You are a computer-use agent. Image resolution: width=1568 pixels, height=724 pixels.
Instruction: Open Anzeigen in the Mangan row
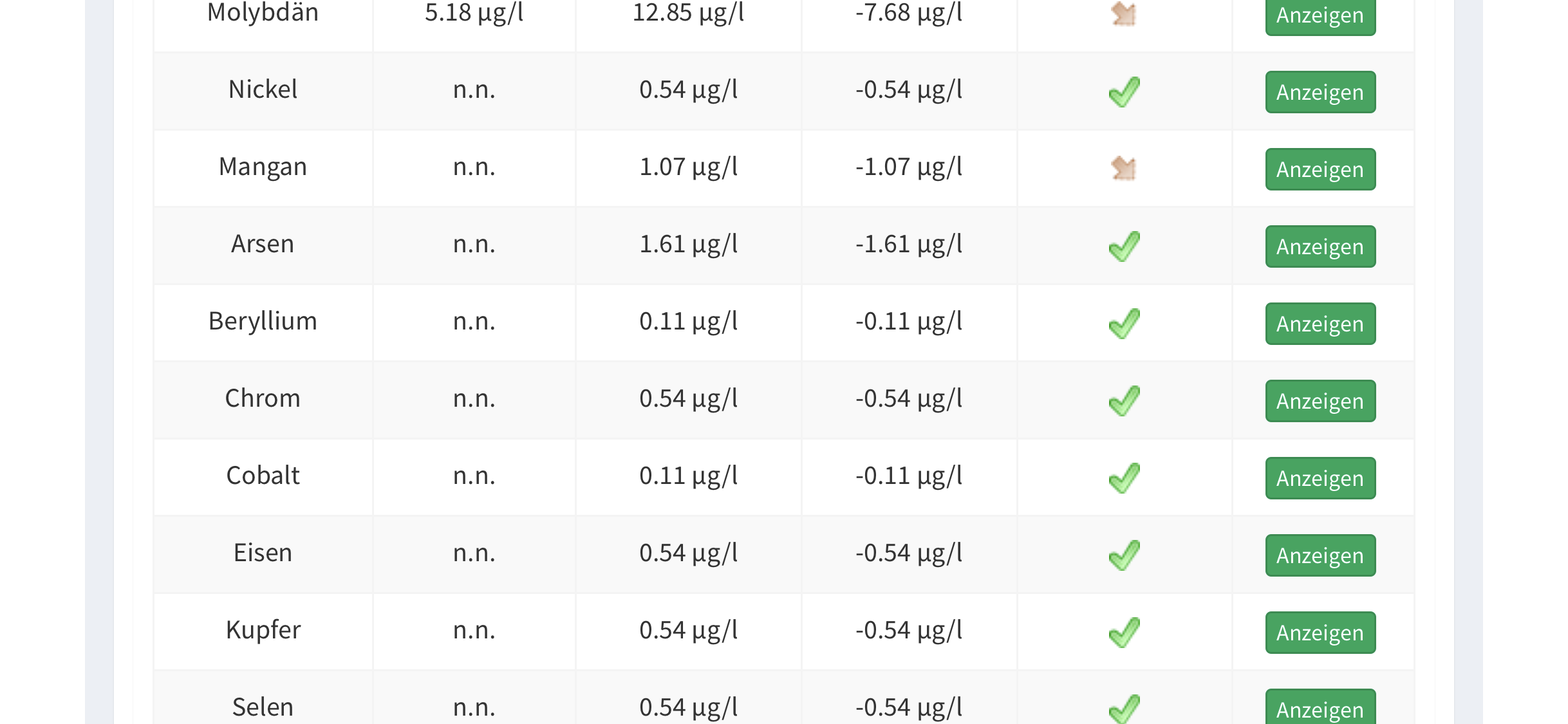coord(1320,169)
